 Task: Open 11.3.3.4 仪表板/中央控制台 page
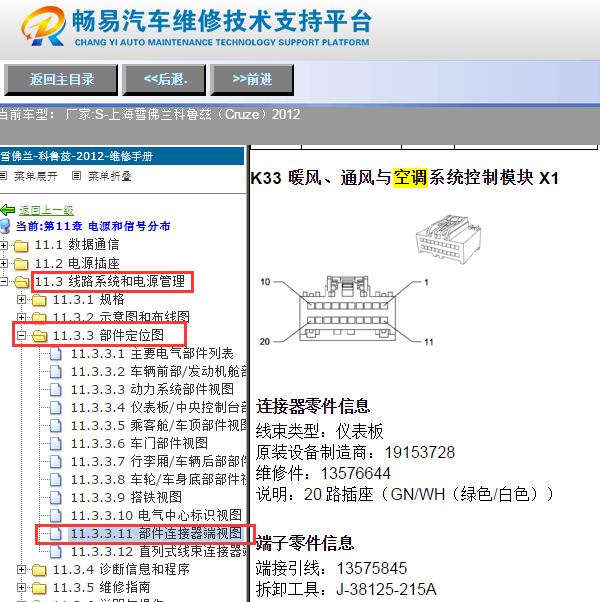[x=159, y=407]
